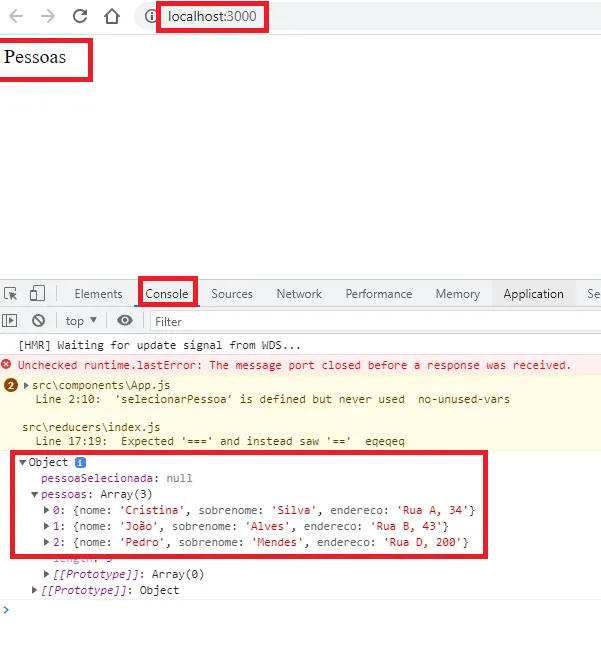The width and height of the screenshot is (601, 648).
Task: Go to the home page icon
Action: (x=112, y=16)
